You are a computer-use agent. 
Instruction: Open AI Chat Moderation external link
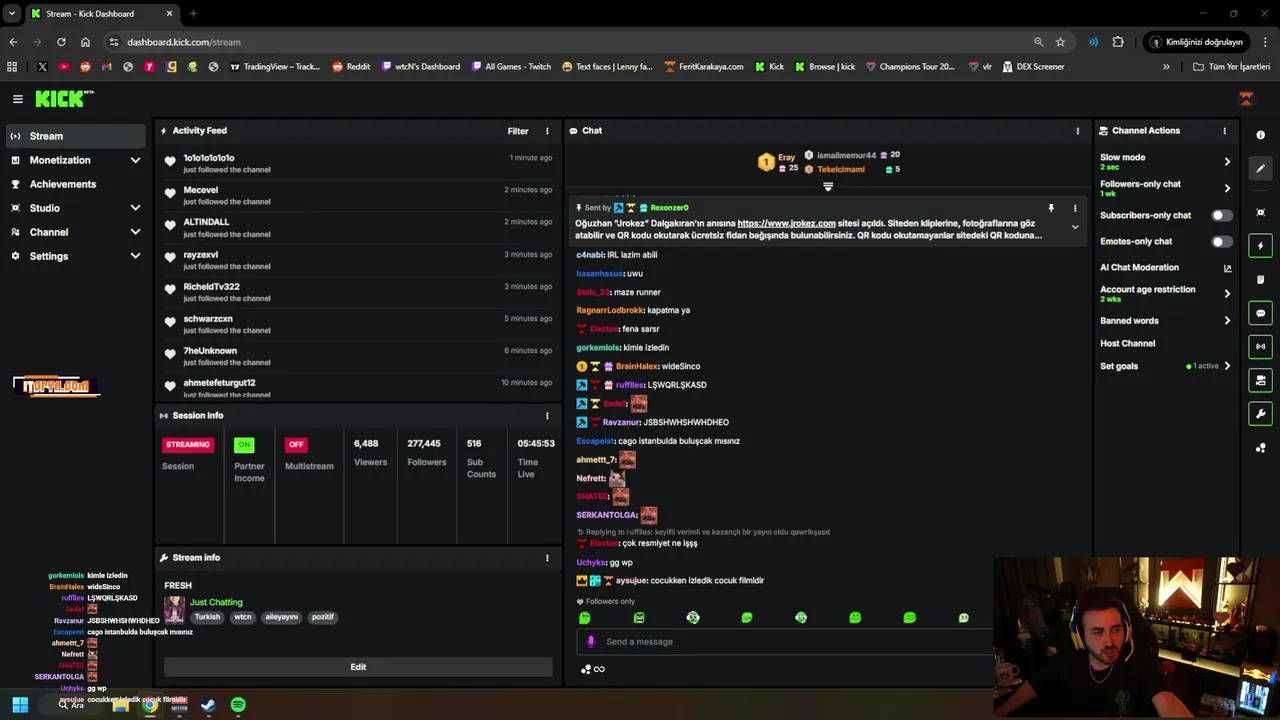[x=1227, y=268]
